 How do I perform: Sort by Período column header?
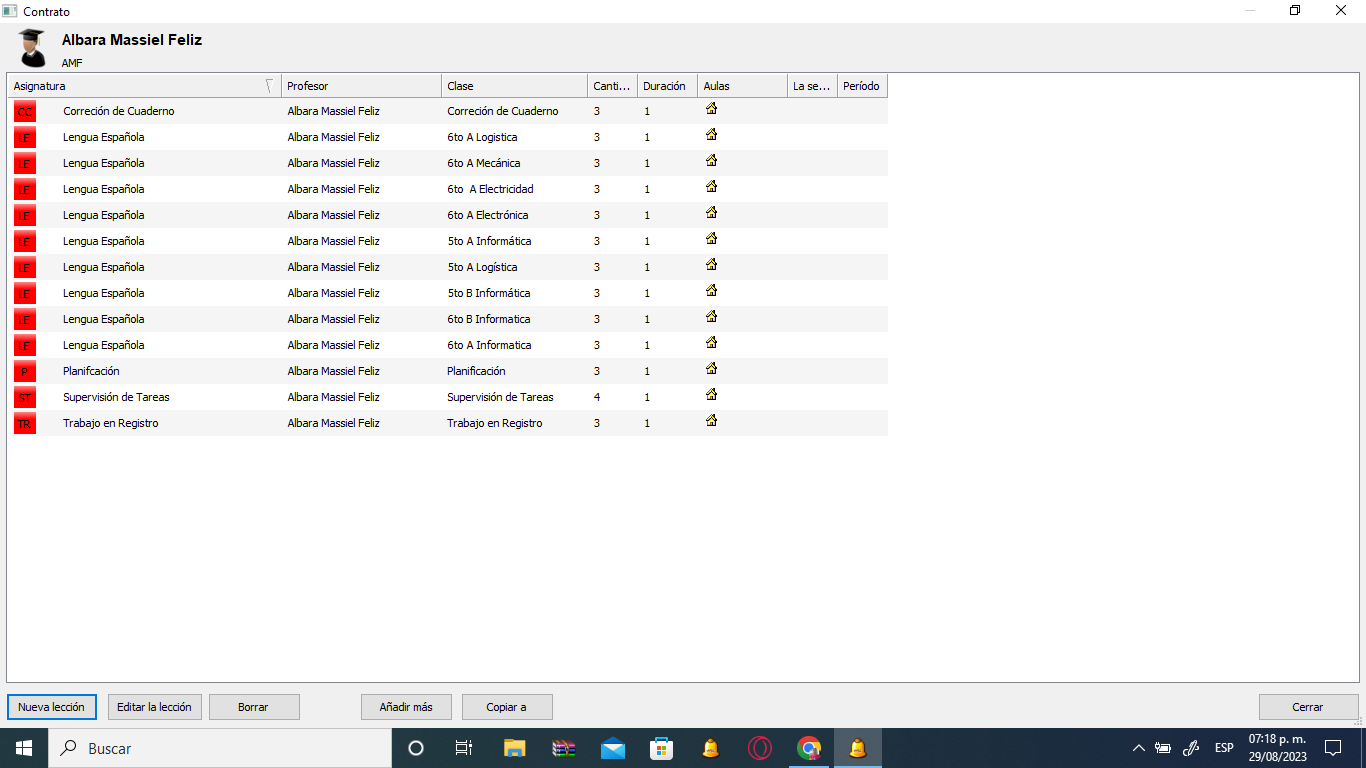tap(862, 86)
